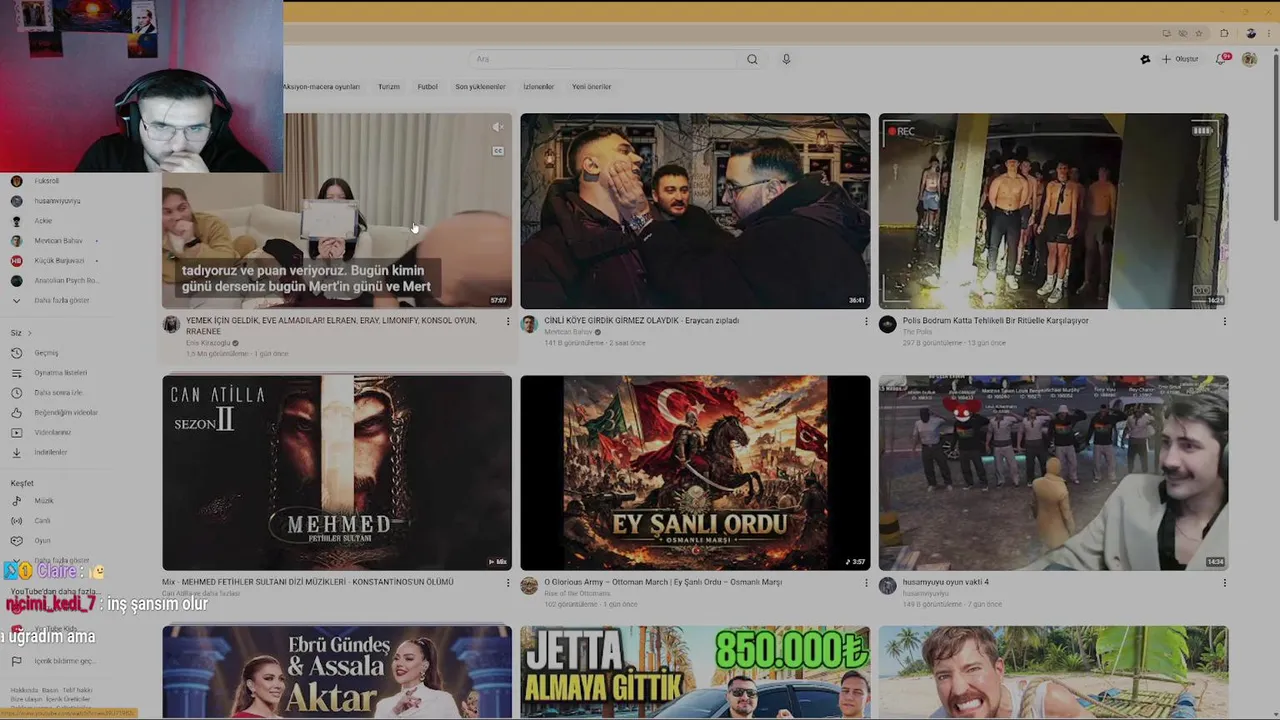Expand the Siz section chevron
1280x720 pixels.
coord(29,333)
